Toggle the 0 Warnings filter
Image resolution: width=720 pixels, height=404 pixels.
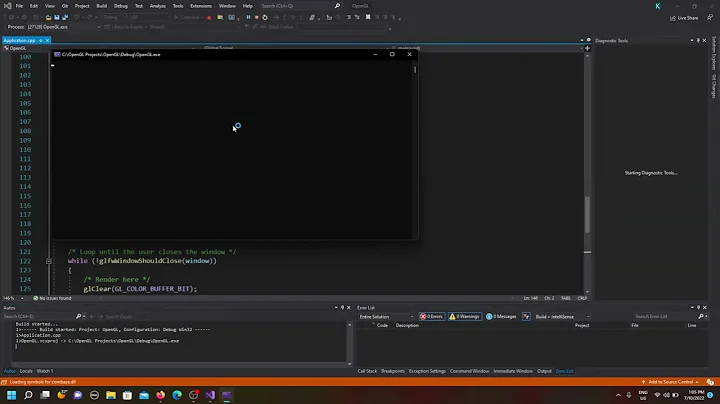[x=464, y=316]
